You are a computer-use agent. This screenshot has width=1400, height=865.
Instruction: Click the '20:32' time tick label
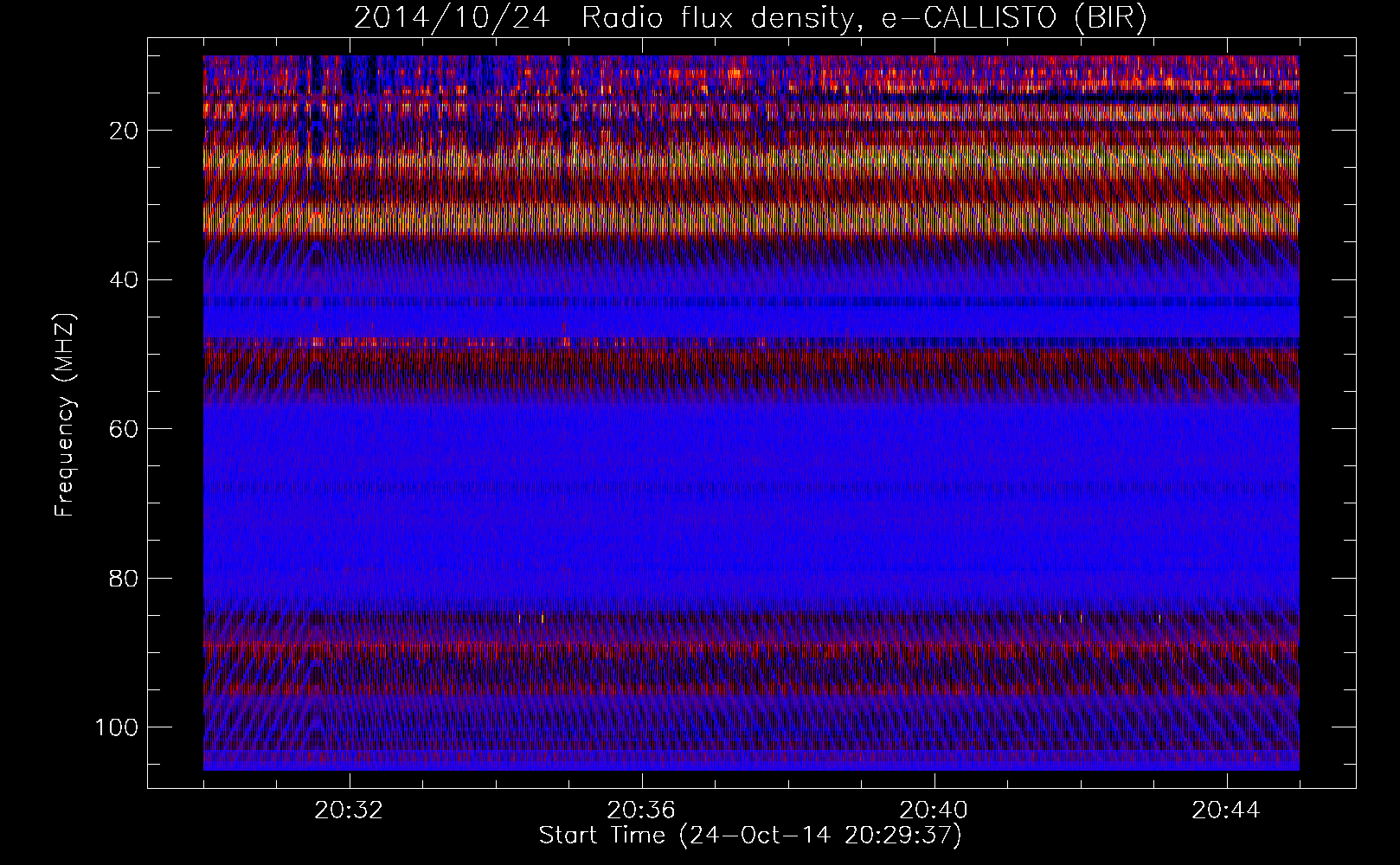pyautogui.click(x=350, y=811)
